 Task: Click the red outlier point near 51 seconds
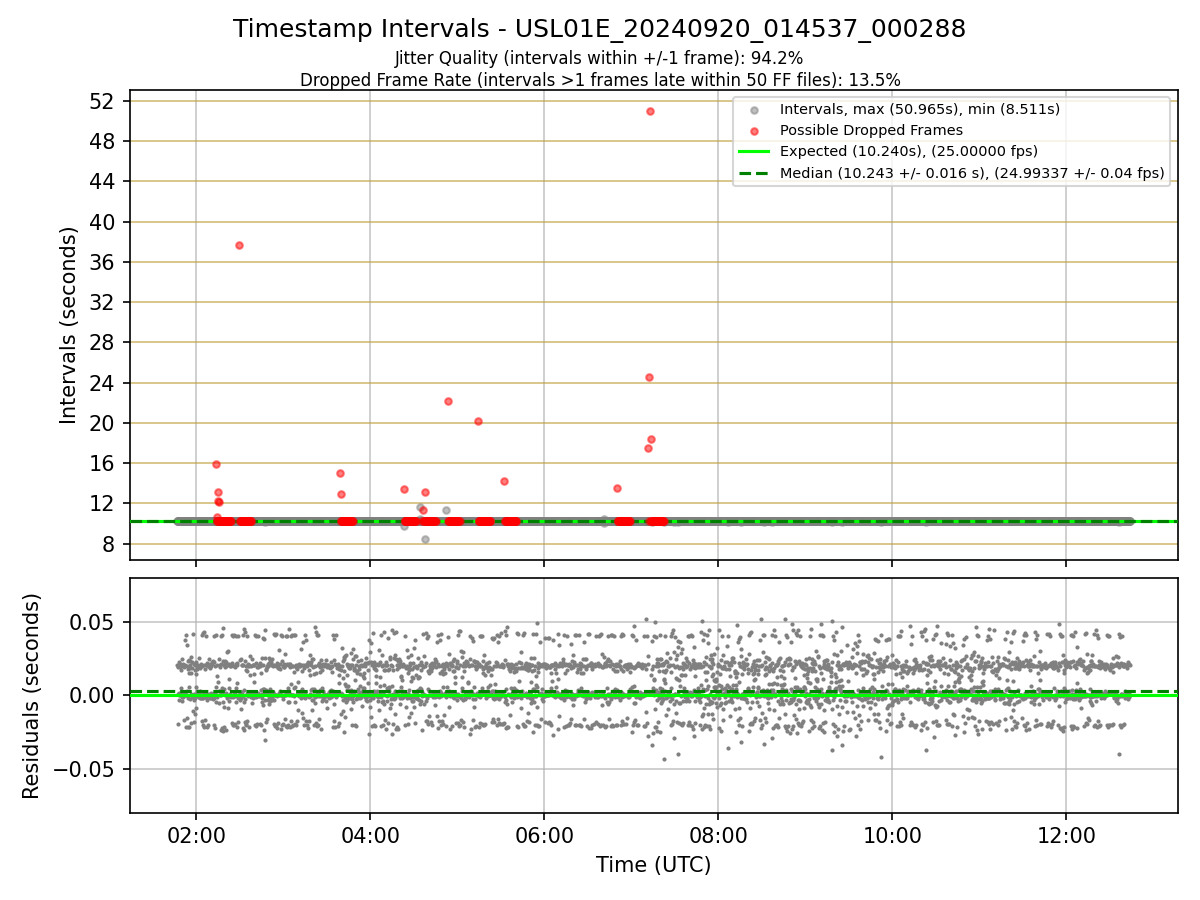(650, 111)
